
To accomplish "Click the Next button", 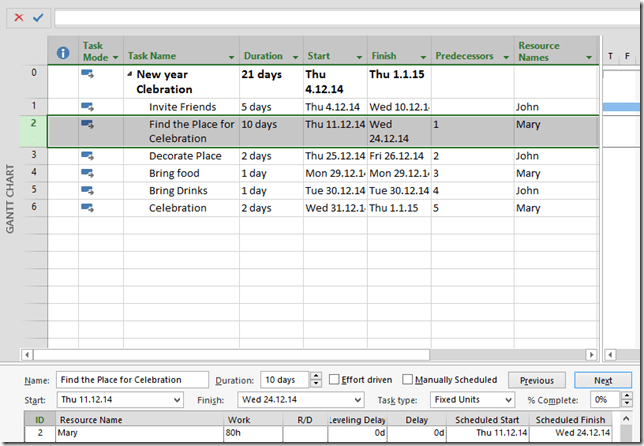I will click(x=602, y=380).
